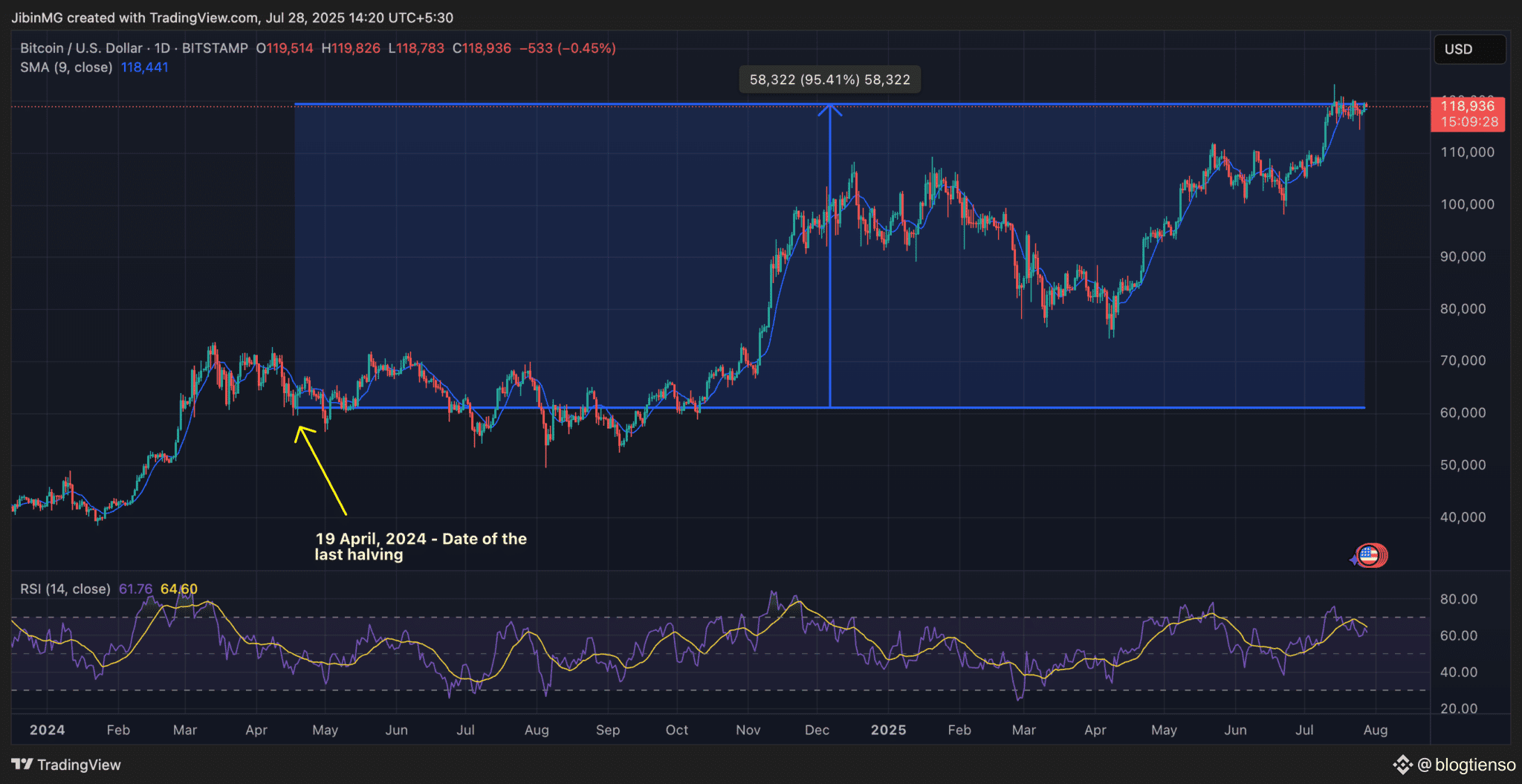This screenshot has width=1522, height=784.
Task: Select the 100,000 level on the price scale
Action: (x=1466, y=204)
